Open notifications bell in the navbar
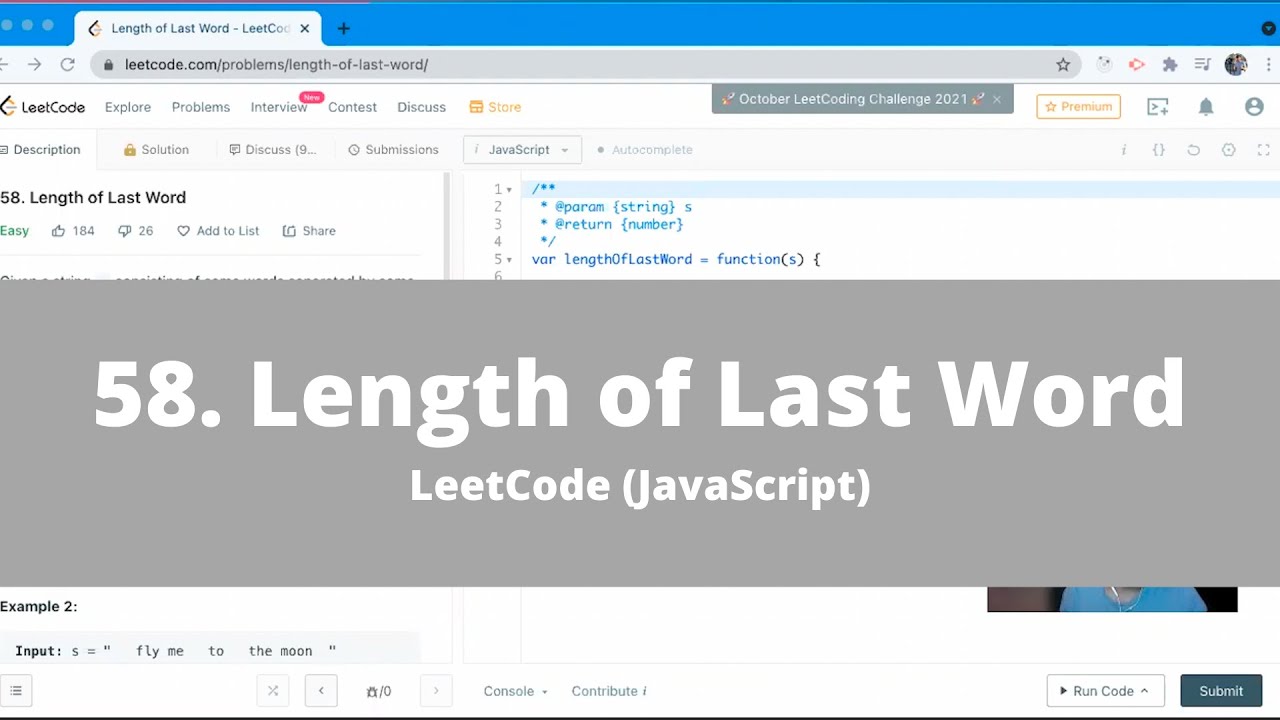The image size is (1280, 720). pyautogui.click(x=1206, y=107)
